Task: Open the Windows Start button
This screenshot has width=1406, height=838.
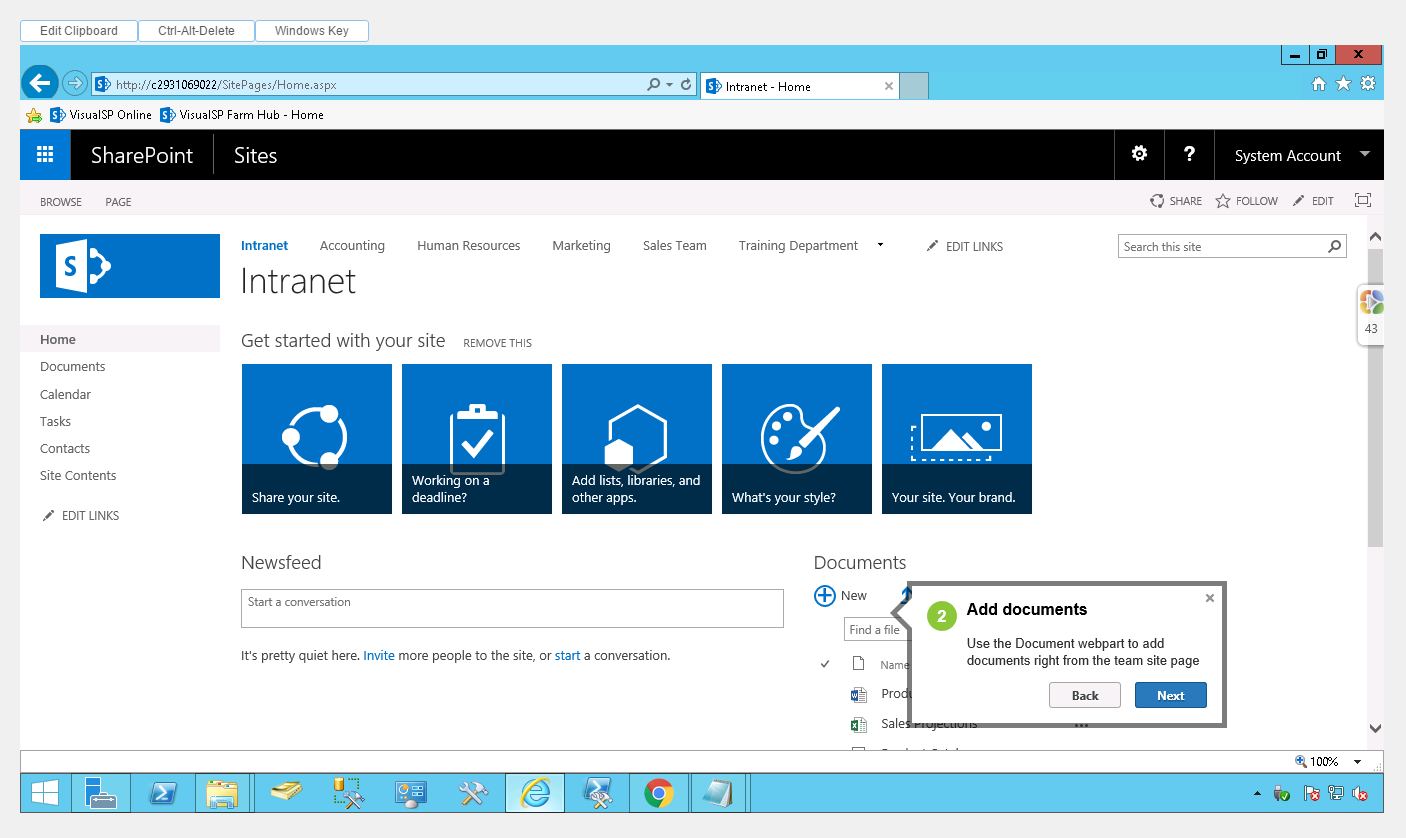Action: 45,794
